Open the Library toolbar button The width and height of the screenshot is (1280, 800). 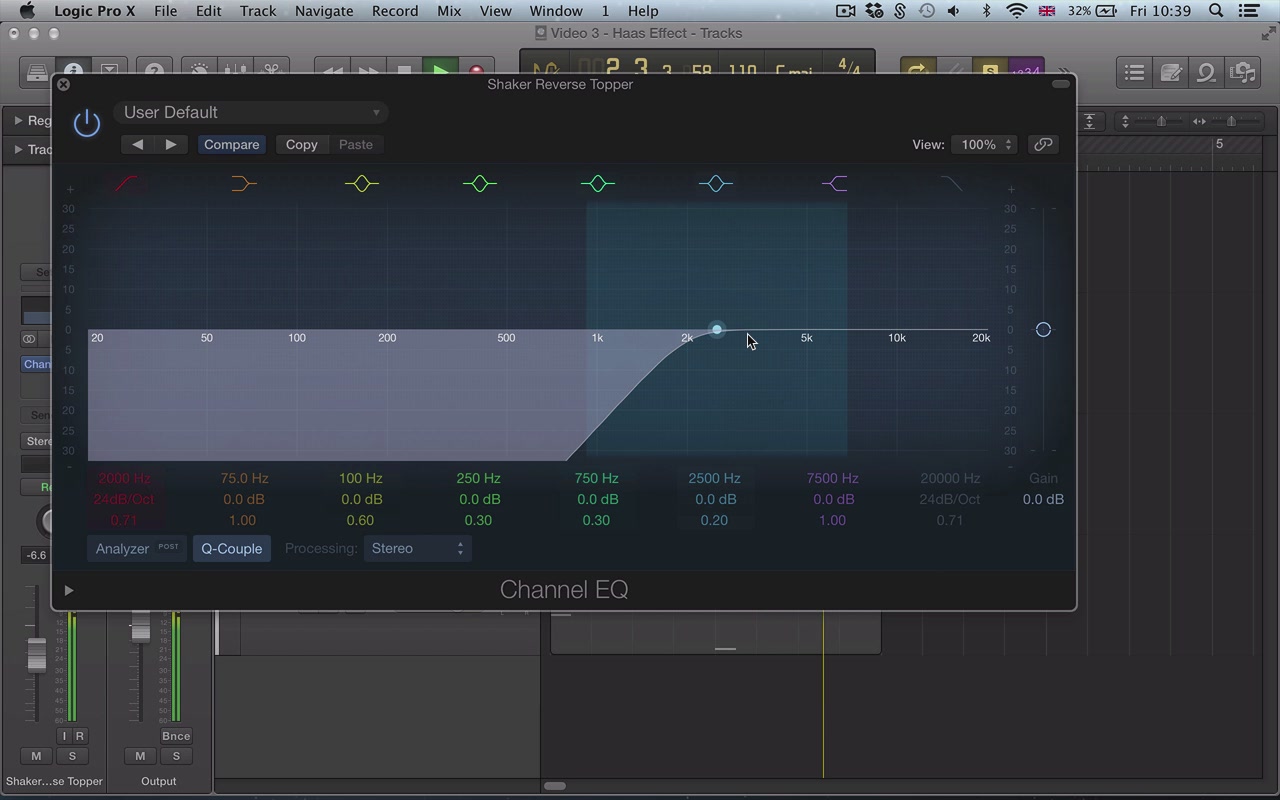(37, 72)
